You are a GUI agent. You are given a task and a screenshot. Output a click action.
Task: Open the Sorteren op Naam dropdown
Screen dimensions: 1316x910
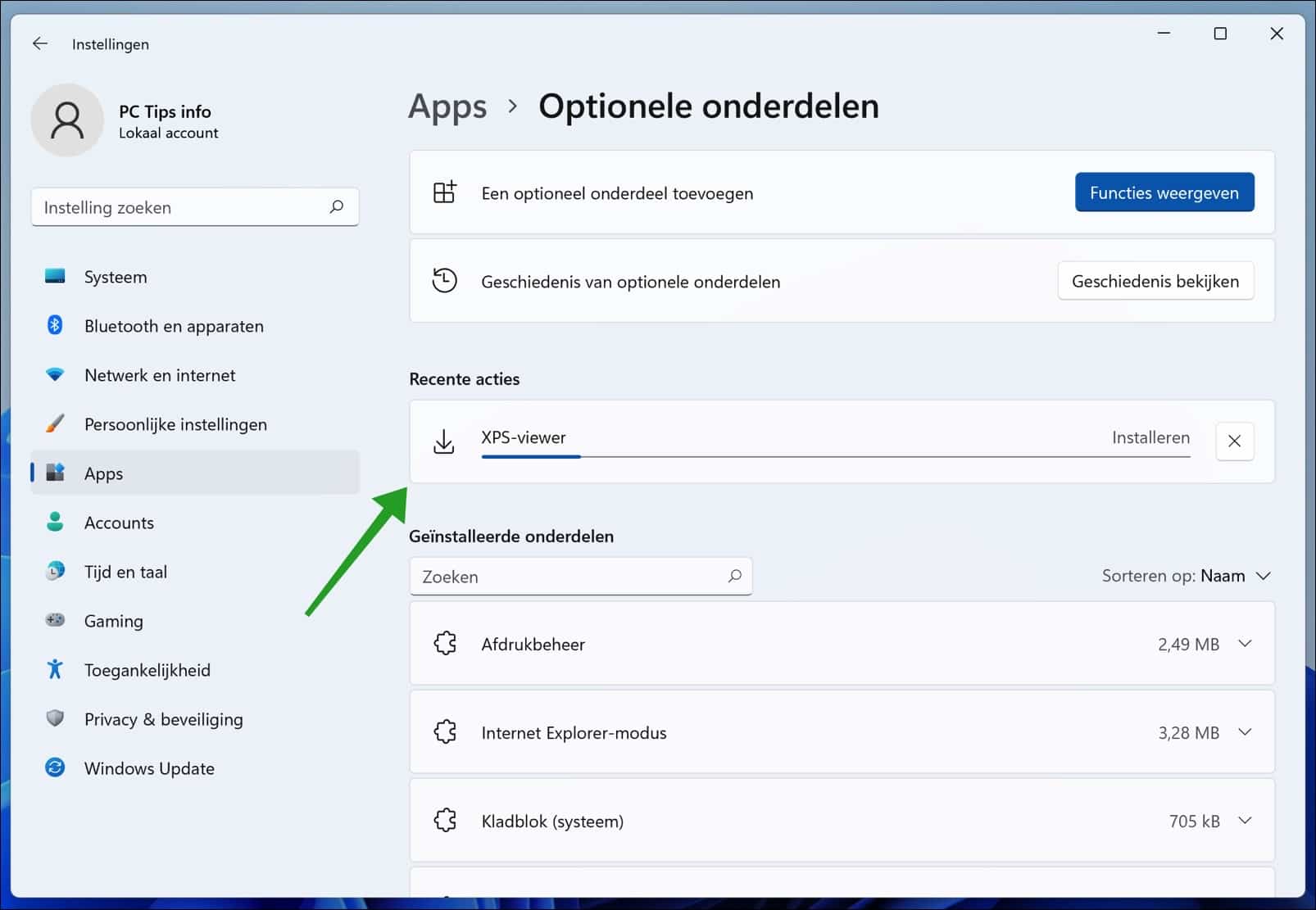pyautogui.click(x=1187, y=576)
